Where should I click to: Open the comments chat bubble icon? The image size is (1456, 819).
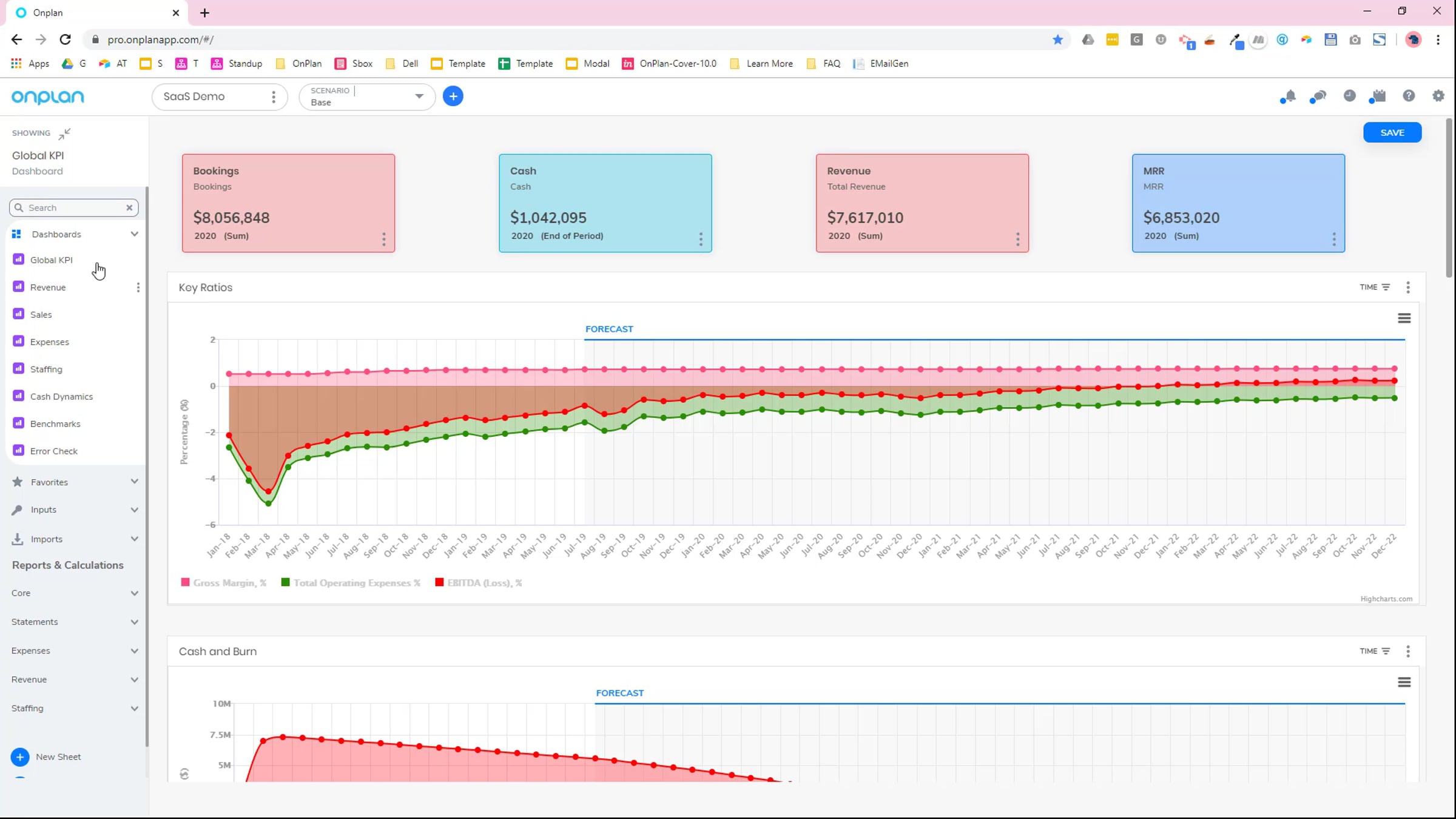(x=1318, y=96)
